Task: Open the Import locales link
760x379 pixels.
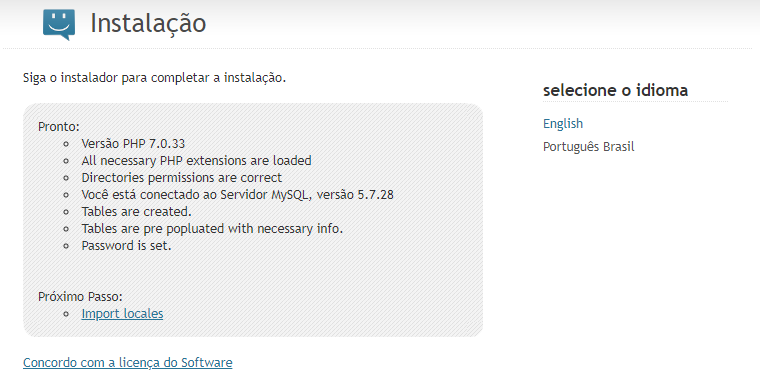Action: pyautogui.click(x=122, y=314)
